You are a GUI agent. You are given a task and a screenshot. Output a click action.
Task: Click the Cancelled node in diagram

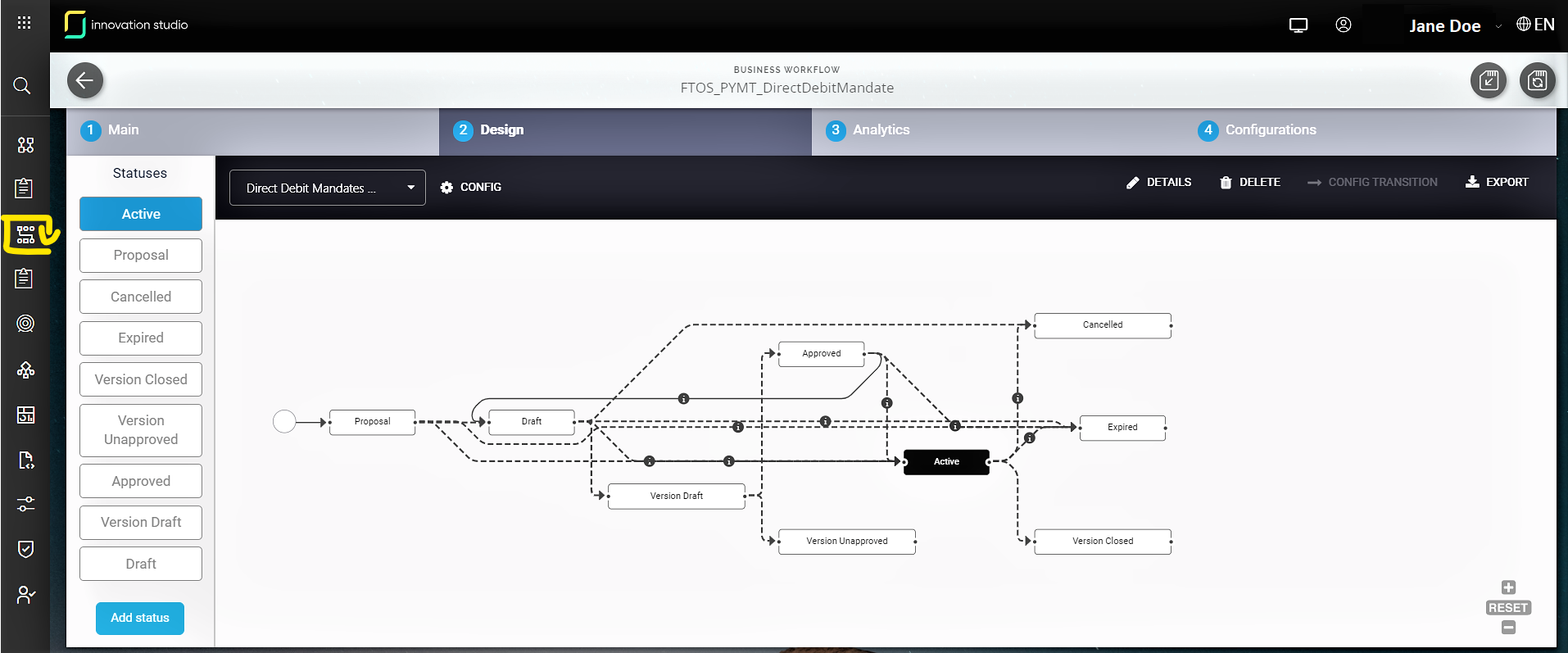click(1103, 325)
